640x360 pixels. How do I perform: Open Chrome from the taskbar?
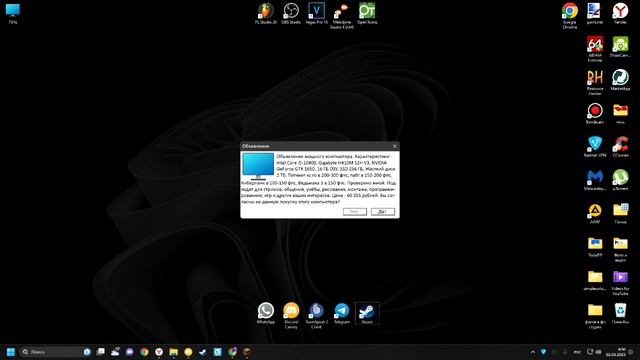point(144,352)
